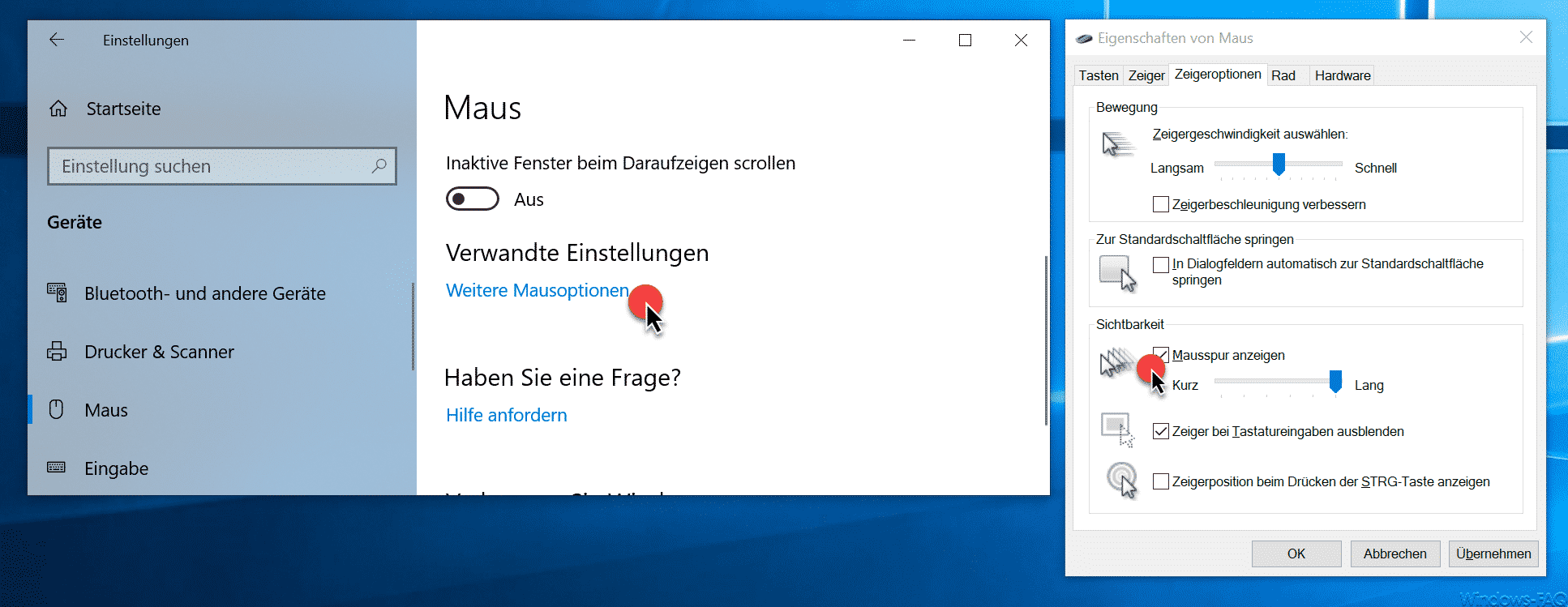Open Drucker & Scanner settings
The height and width of the screenshot is (607, 1568).
pyautogui.click(x=222, y=352)
